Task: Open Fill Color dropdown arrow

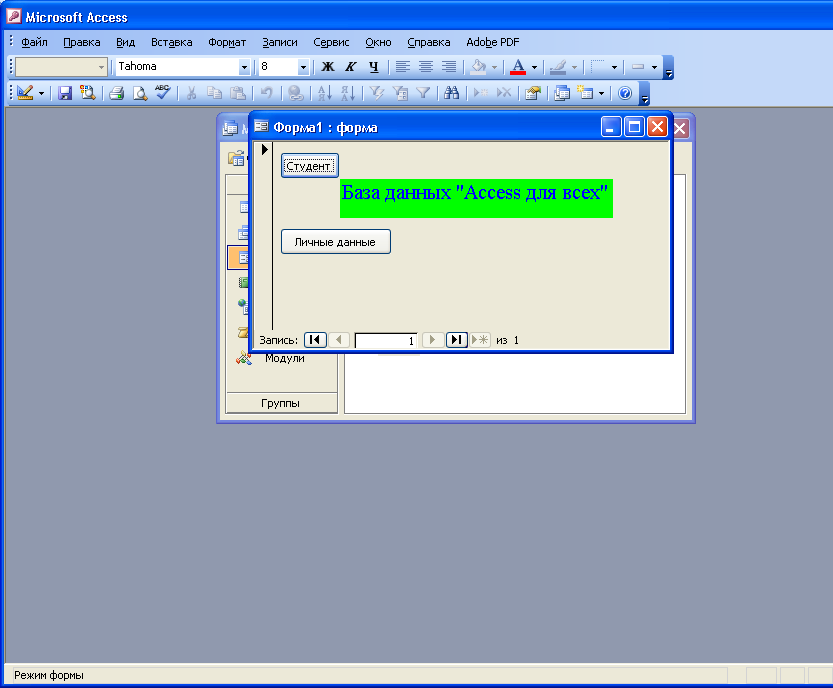Action: pos(494,67)
